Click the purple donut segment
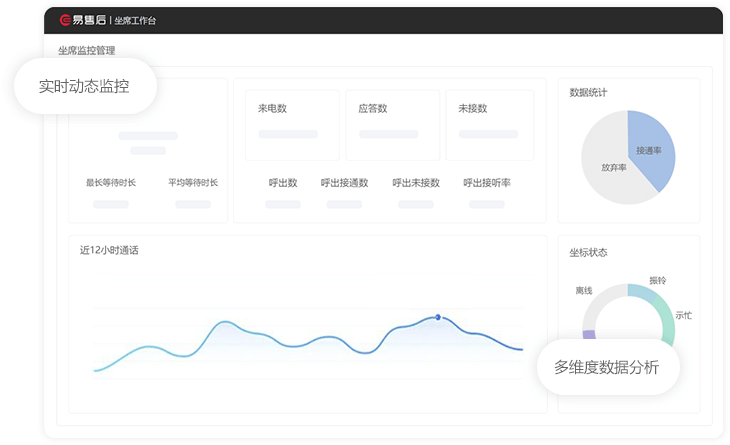 tap(589, 334)
